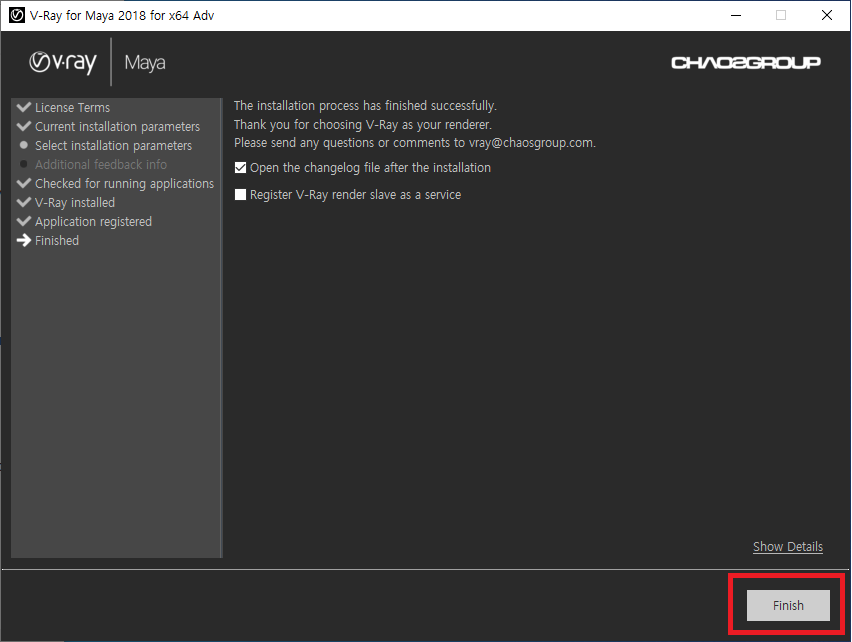
Task: Click the V-Ray logo in header
Action: (x=63, y=62)
